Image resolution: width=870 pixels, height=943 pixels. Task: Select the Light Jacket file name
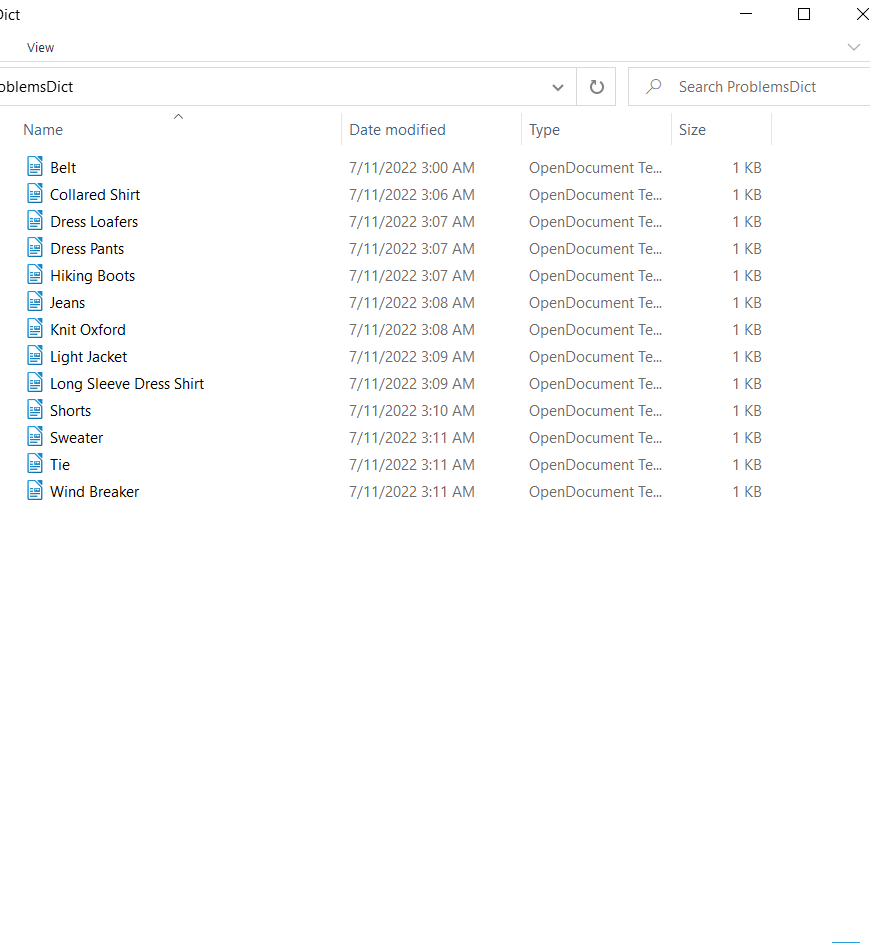coord(88,357)
